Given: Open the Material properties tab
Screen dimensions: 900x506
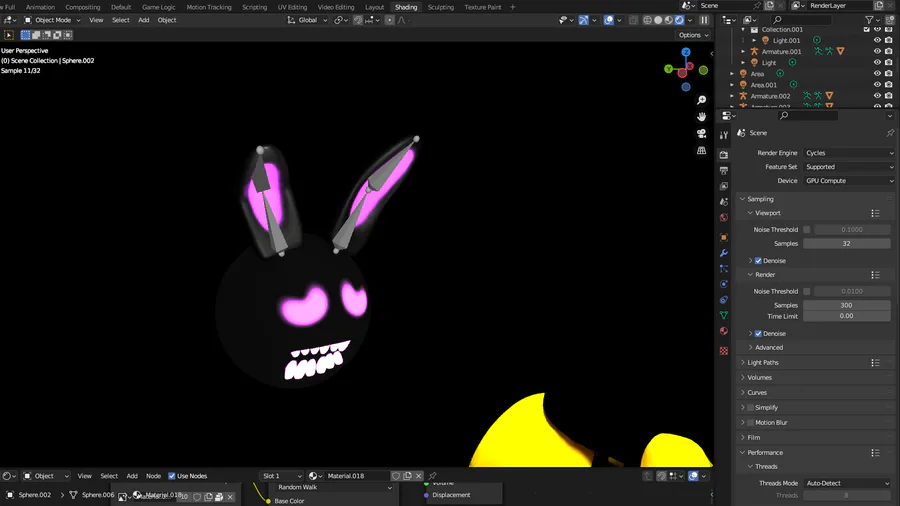Looking at the screenshot, I should coord(724,331).
